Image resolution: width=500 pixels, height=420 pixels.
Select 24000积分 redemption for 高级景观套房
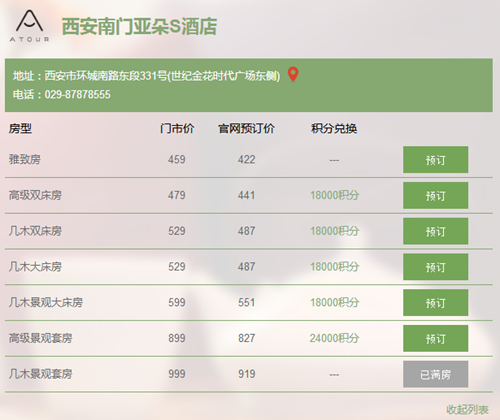334,338
